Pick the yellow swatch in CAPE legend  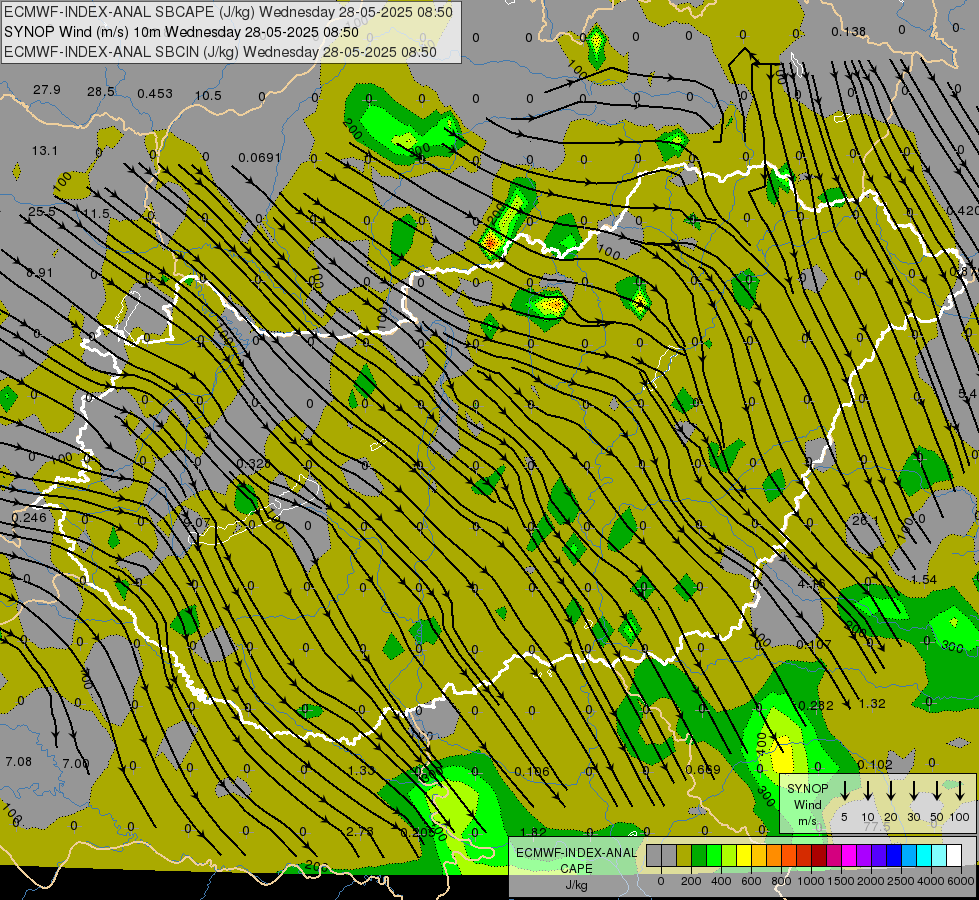[744, 856]
